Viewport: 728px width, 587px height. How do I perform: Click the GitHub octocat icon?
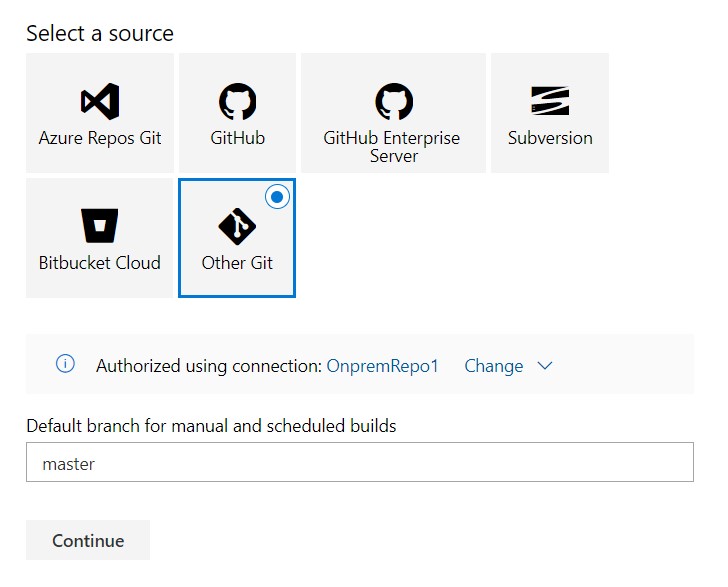[x=237, y=101]
